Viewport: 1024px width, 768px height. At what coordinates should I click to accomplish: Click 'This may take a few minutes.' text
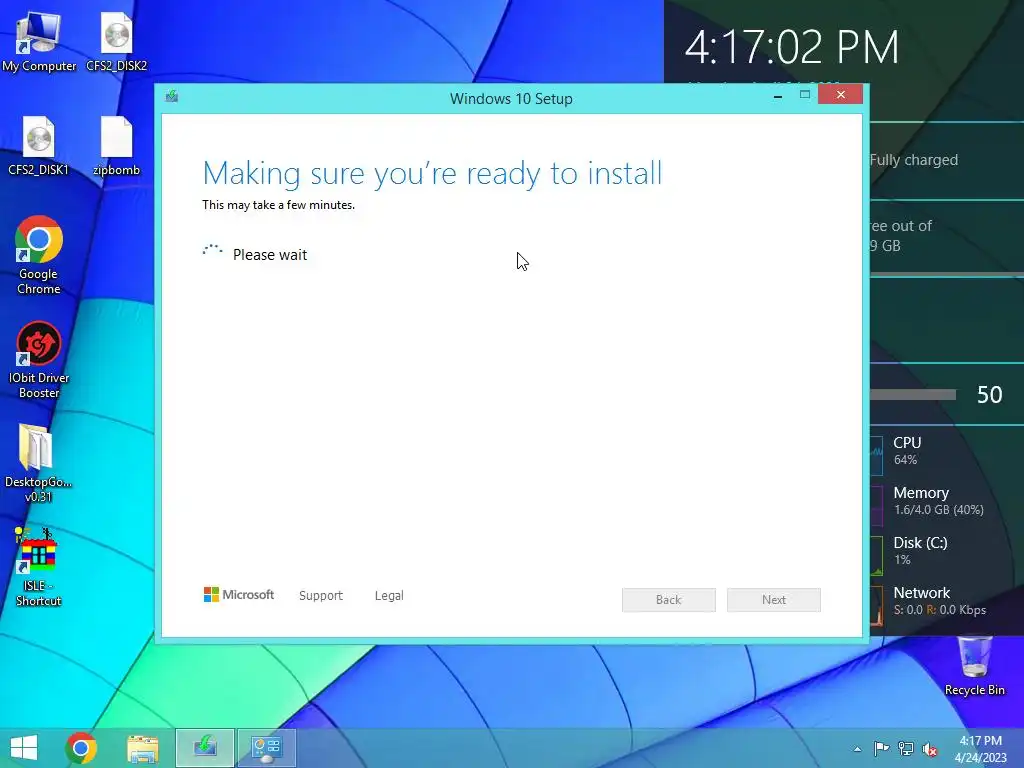278,205
